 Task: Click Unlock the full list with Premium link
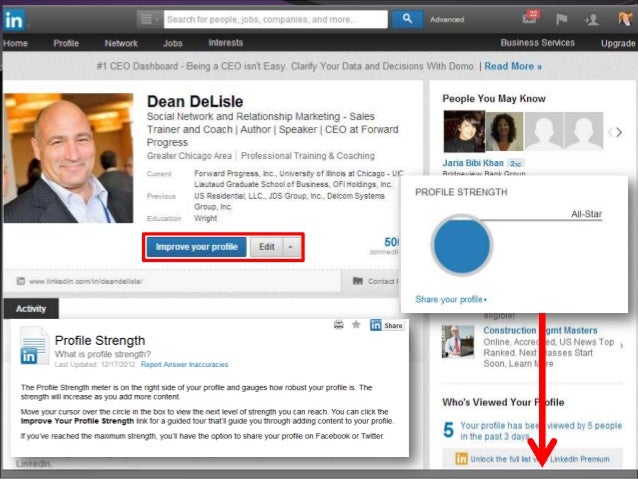click(x=540, y=459)
